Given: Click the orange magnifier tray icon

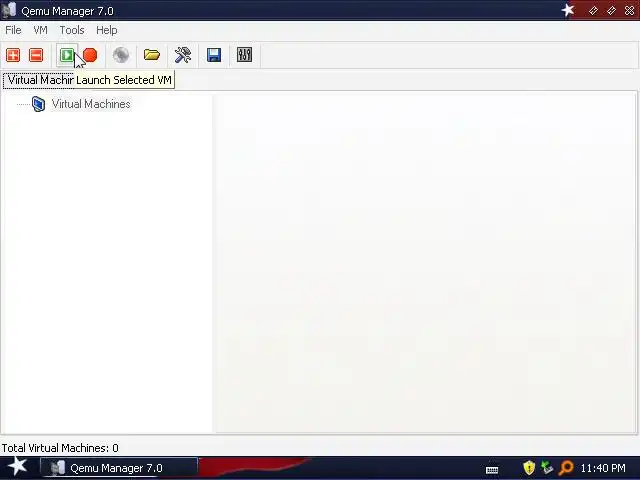Looking at the screenshot, I should point(566,468).
